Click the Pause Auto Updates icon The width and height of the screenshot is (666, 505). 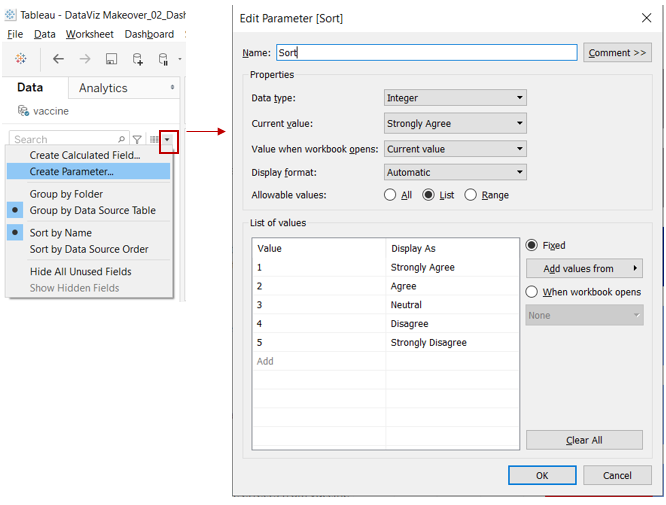(x=163, y=59)
